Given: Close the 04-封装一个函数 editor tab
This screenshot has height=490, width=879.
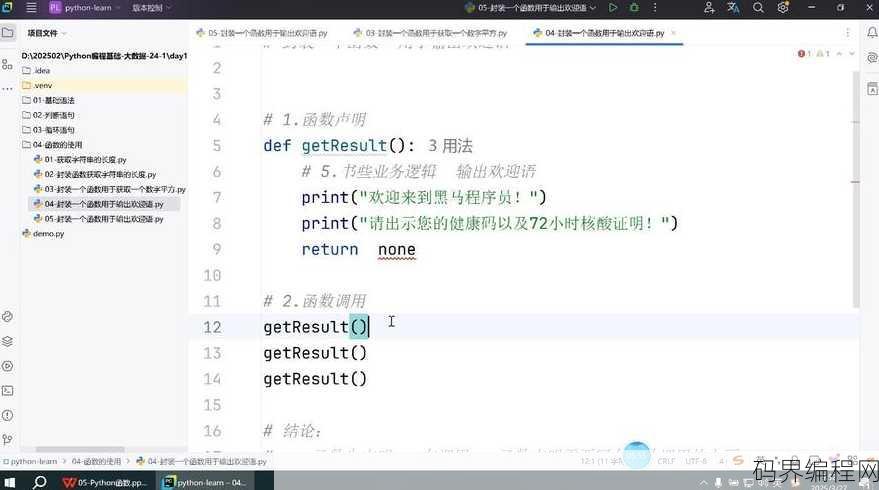Looking at the screenshot, I should coord(673,33).
